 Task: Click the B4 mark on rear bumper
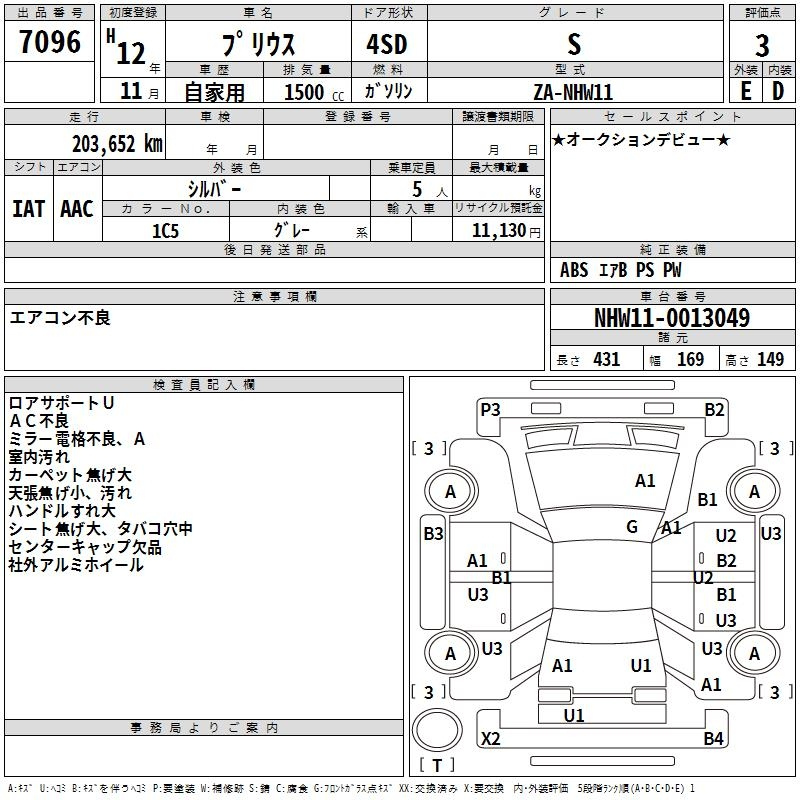(x=713, y=738)
